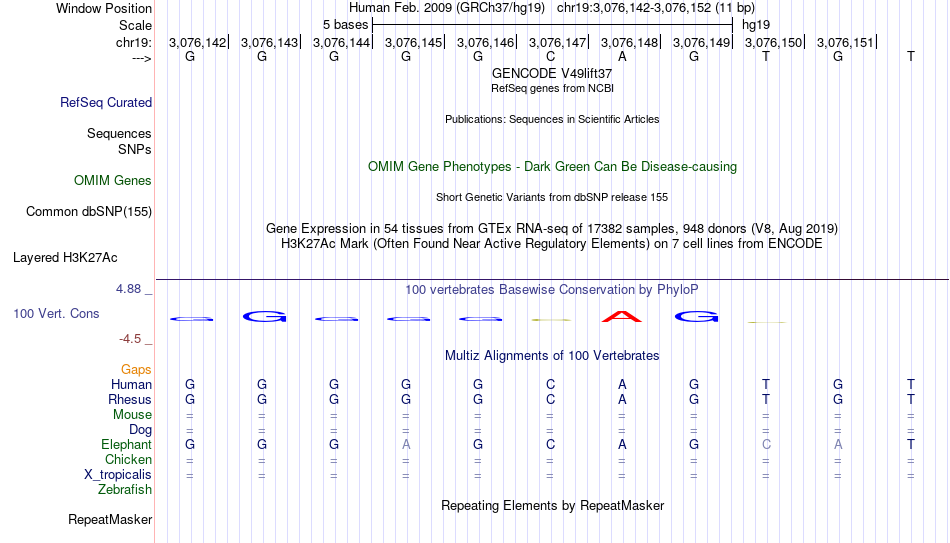Image resolution: width=950 pixels, height=543 pixels.
Task: Open the OMIM Genes track label
Action: pyautogui.click(x=112, y=181)
